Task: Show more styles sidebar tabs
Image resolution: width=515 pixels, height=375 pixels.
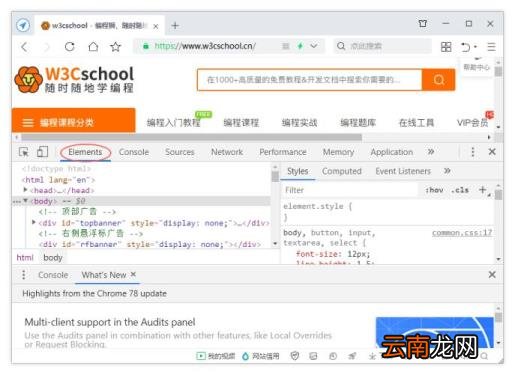Action: 447,171
